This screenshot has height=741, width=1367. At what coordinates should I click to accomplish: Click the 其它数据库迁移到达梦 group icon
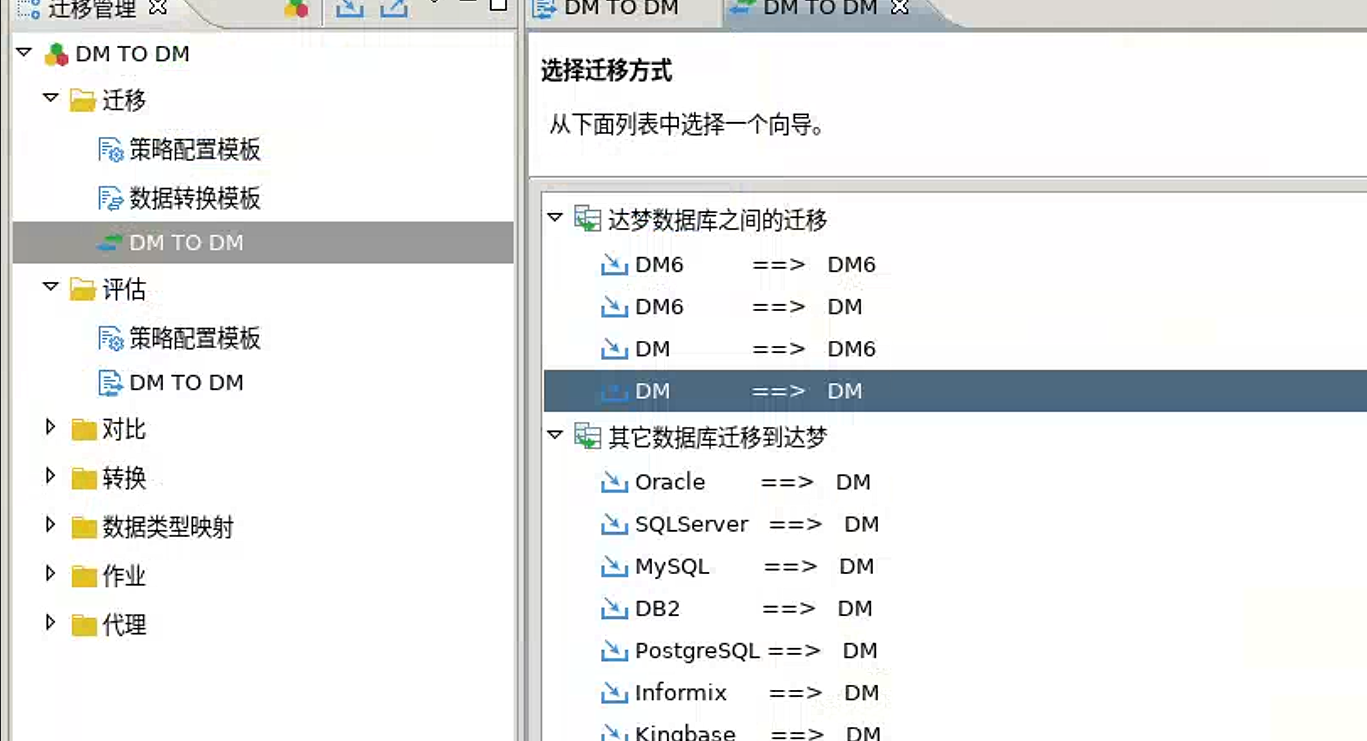click(587, 437)
